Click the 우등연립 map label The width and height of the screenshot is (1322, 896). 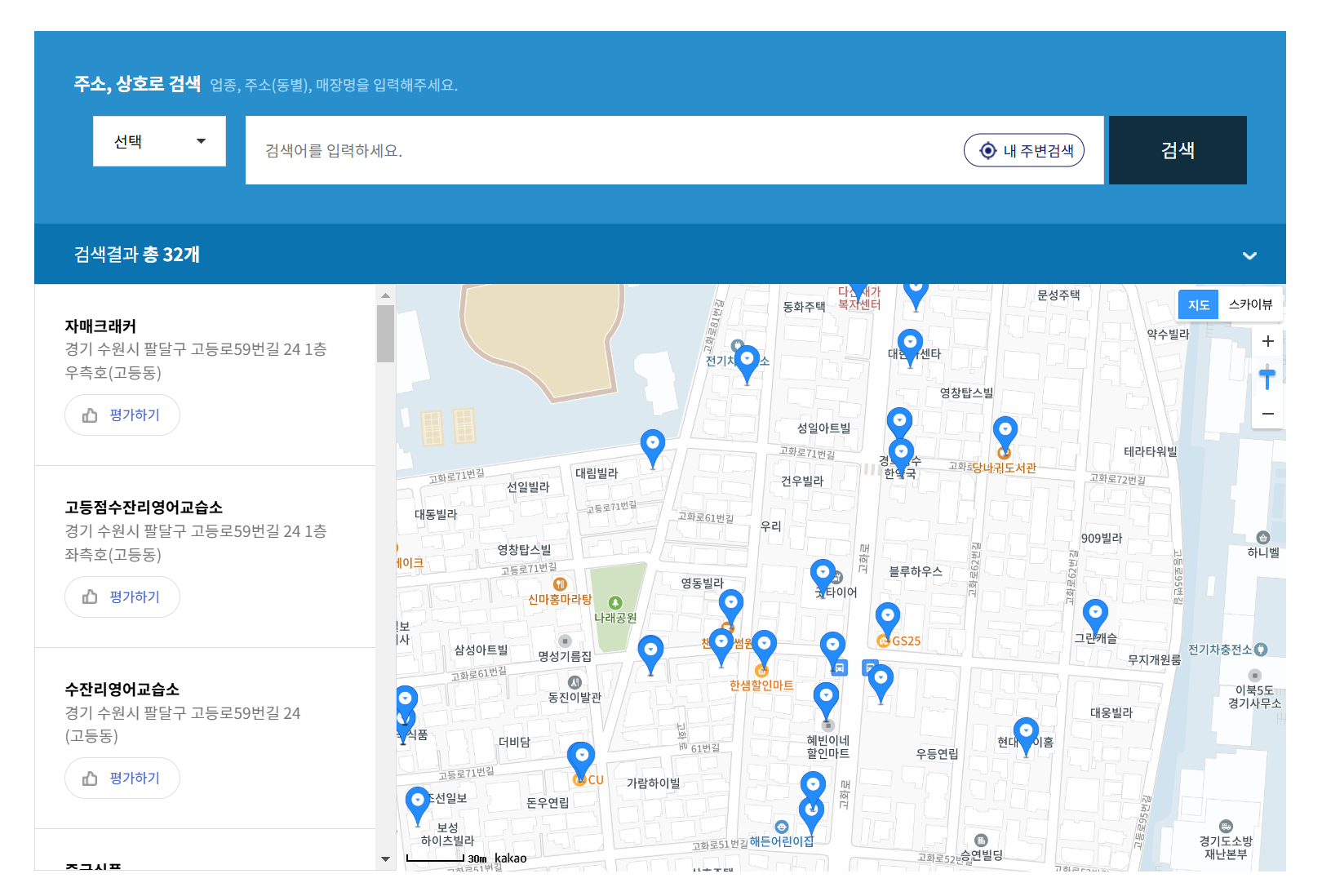click(937, 754)
